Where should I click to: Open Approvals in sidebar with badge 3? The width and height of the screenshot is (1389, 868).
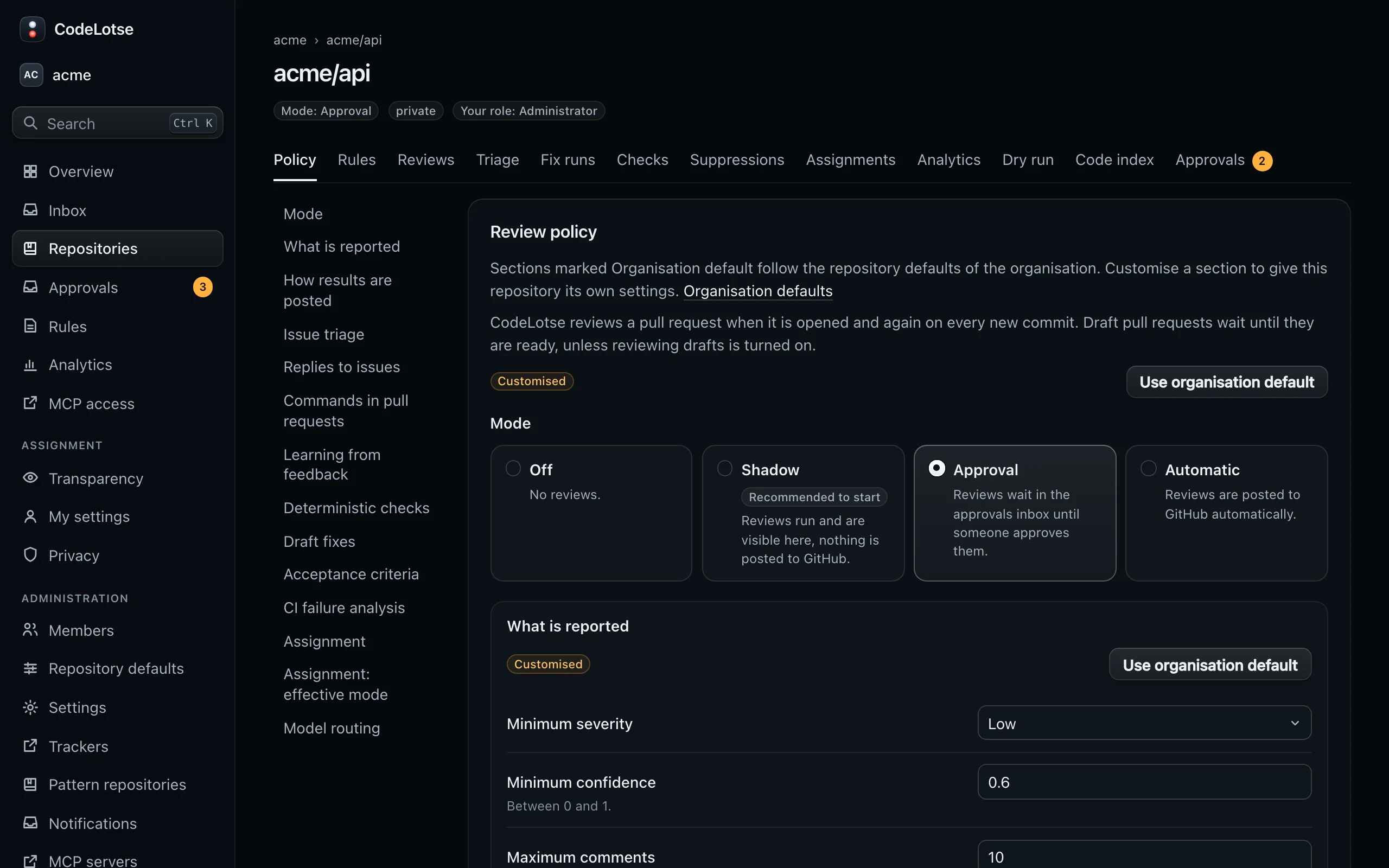(x=118, y=287)
